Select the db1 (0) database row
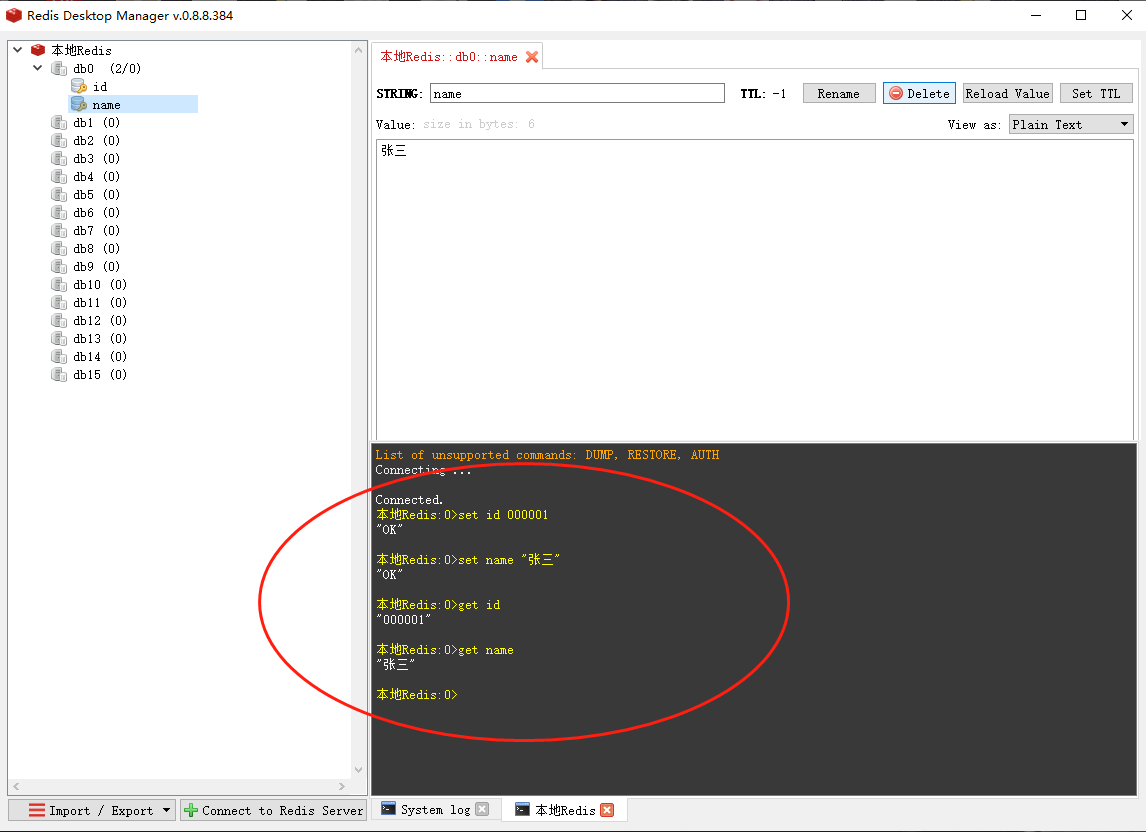Image resolution: width=1146 pixels, height=832 pixels. (x=96, y=123)
